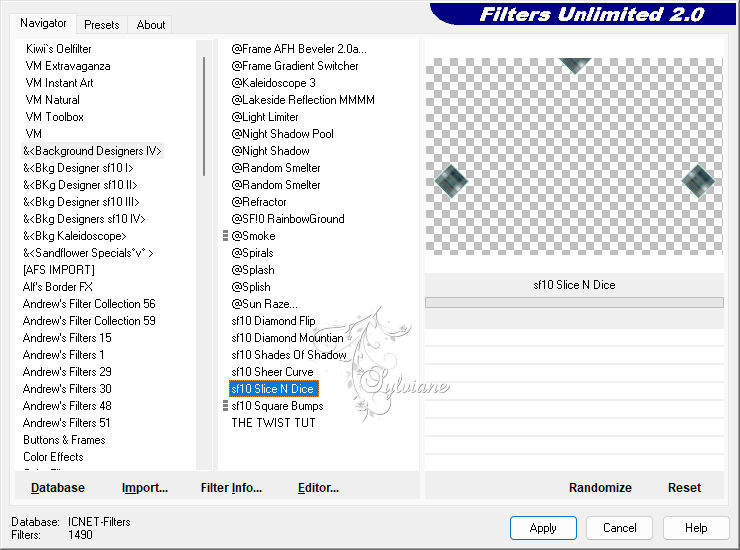Viewport: 740px width, 550px height.
Task: Choose @Light Limiter filter
Action: 265,117
